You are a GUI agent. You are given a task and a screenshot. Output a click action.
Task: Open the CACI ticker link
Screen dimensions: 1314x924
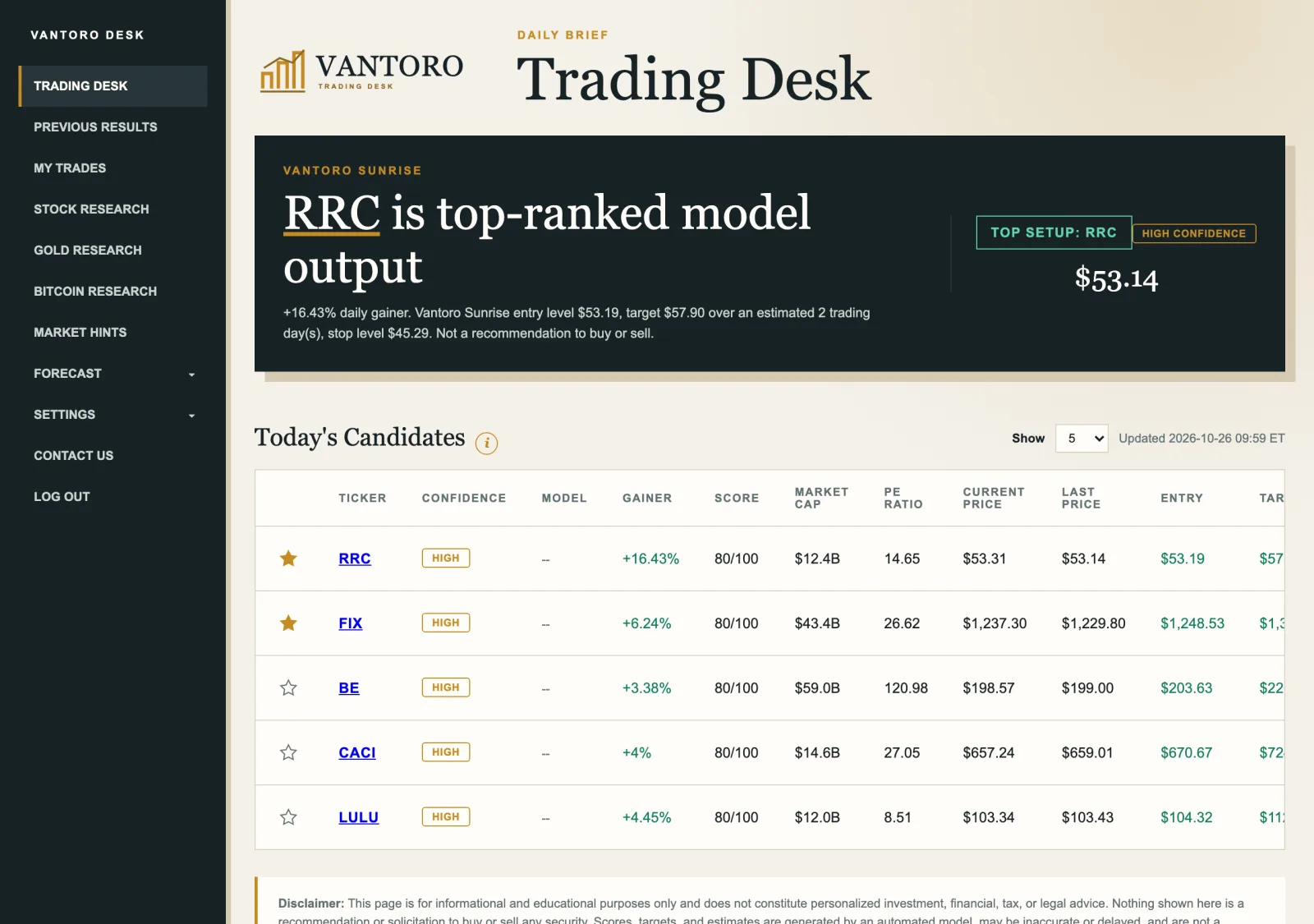pyautogui.click(x=357, y=752)
